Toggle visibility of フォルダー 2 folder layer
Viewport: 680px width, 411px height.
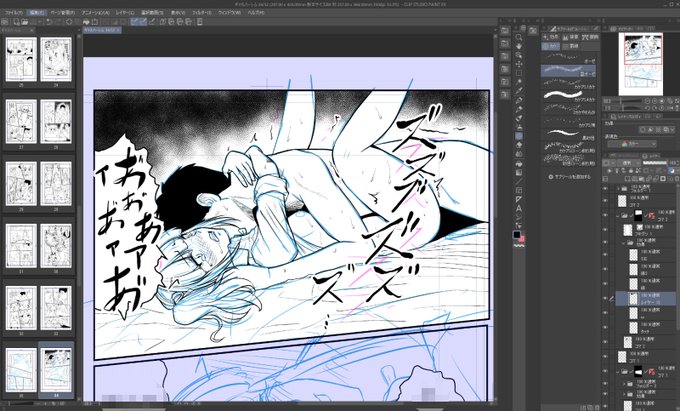click(605, 384)
